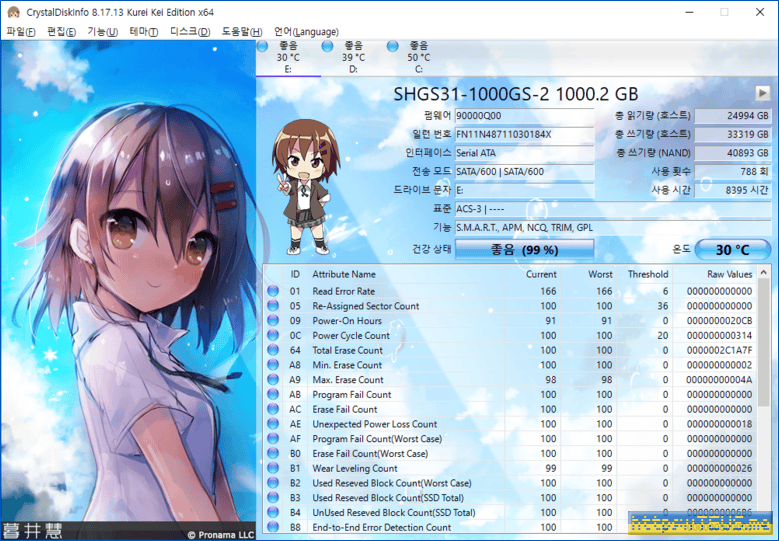Viewport: 779px width, 541px height.
Task: Open the 기능(U) menu
Action: pyautogui.click(x=102, y=32)
